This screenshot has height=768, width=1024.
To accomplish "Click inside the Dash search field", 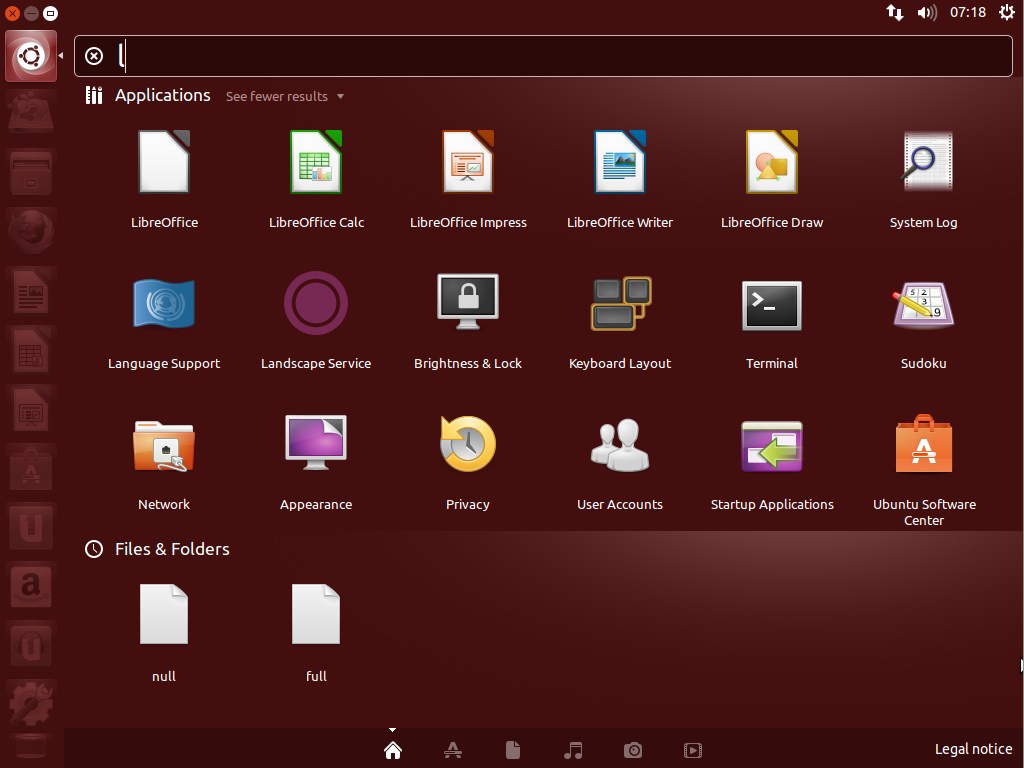I will [560, 56].
